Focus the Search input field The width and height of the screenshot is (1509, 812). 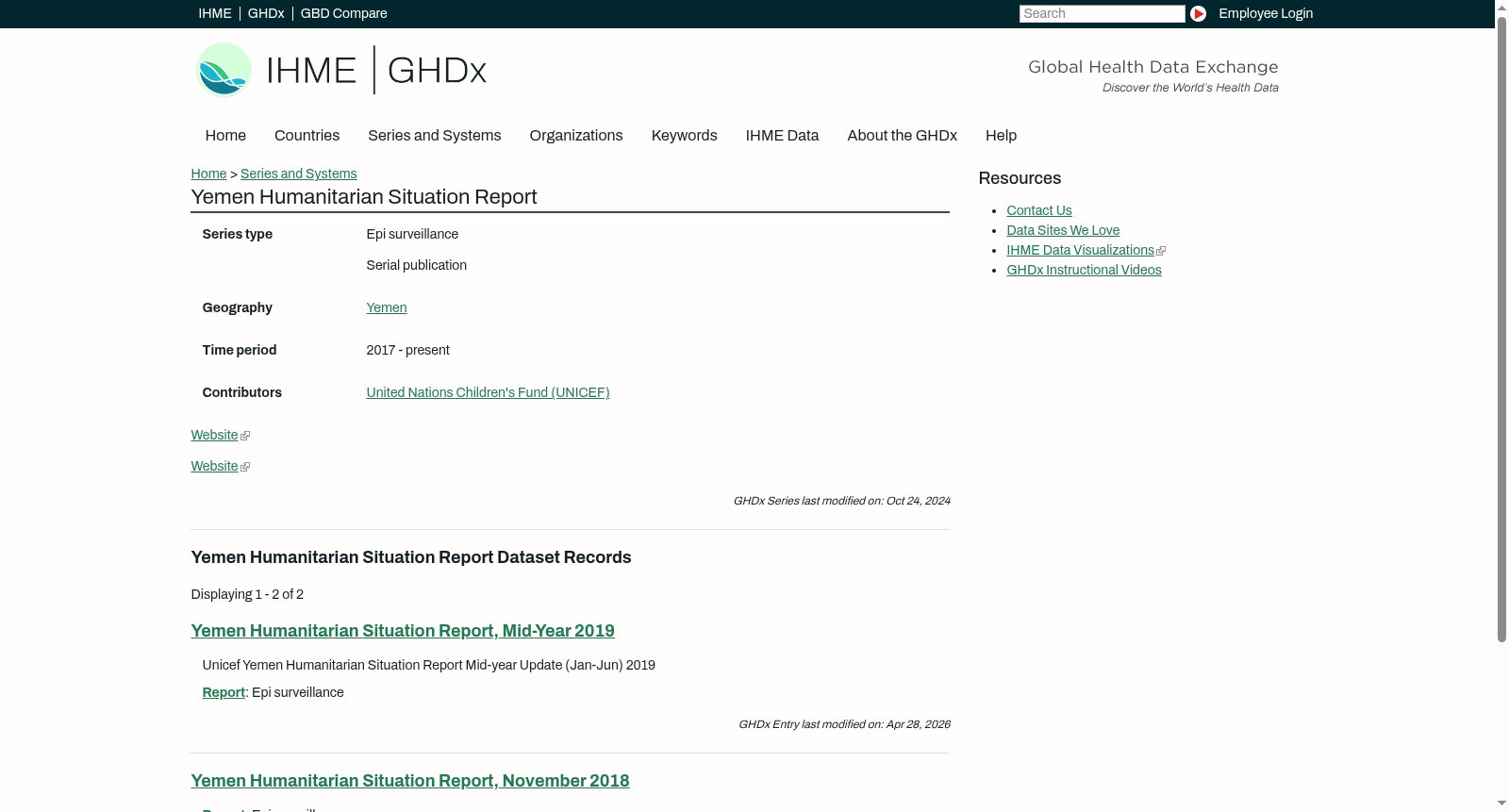pyautogui.click(x=1102, y=13)
